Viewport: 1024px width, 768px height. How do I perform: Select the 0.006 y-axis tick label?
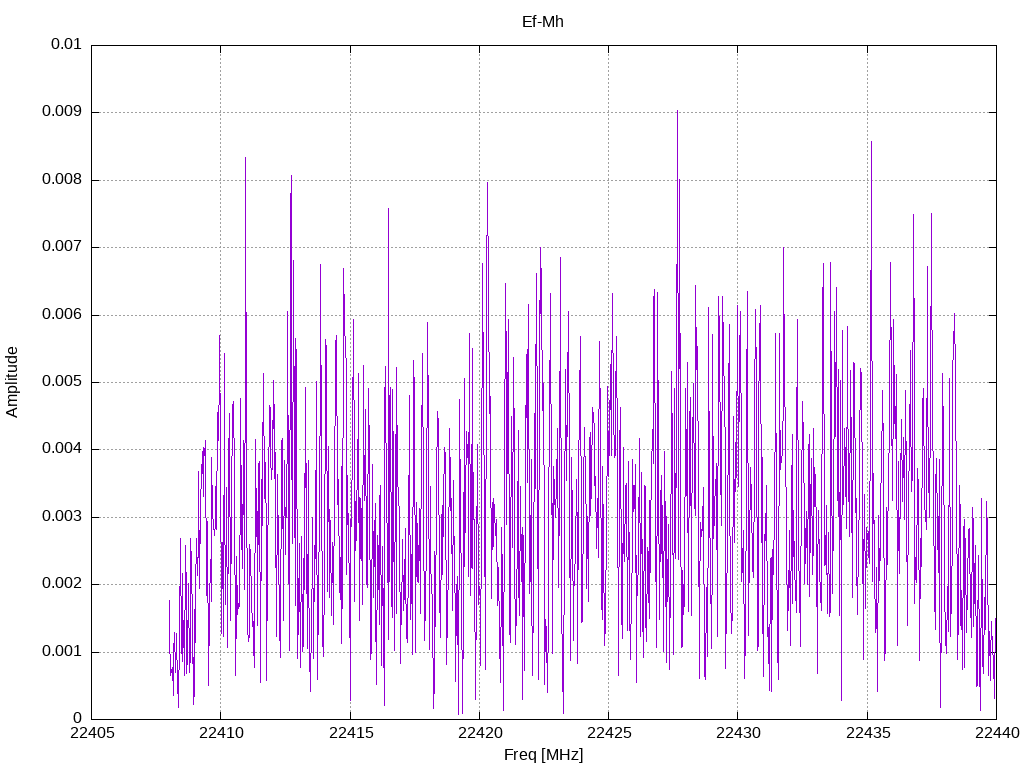click(62, 315)
